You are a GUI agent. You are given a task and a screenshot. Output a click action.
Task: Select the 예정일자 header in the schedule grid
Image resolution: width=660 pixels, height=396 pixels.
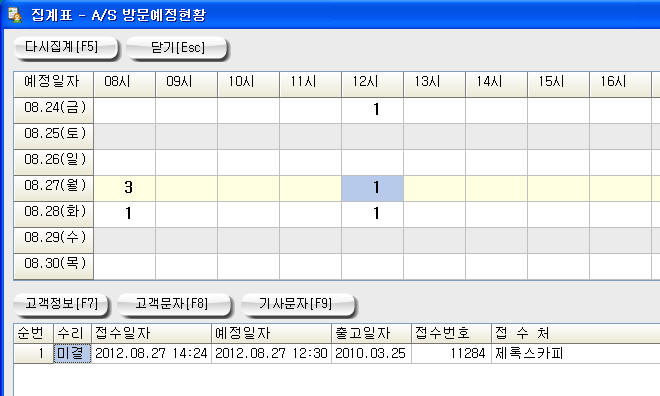coord(53,85)
